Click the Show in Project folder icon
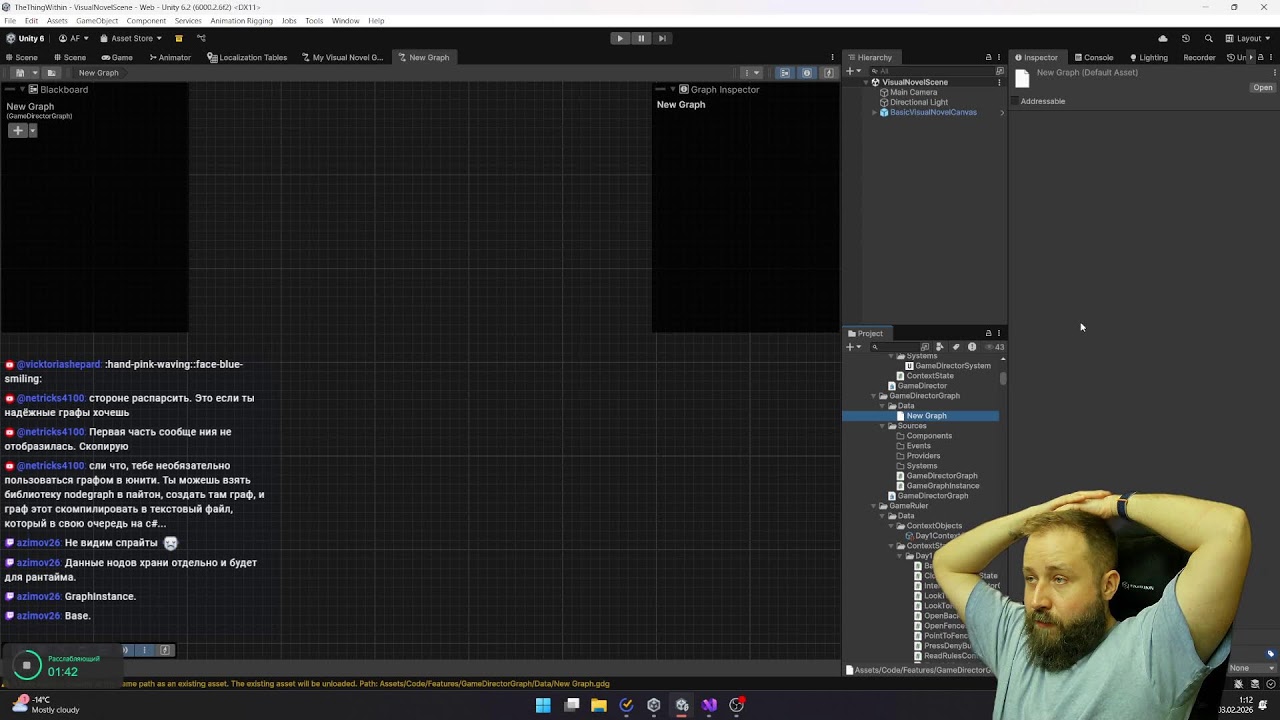 (51, 73)
